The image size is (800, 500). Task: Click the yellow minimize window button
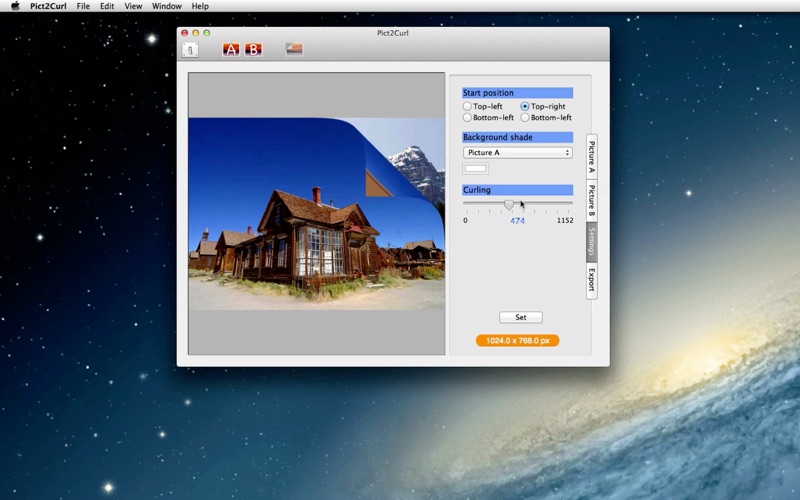(195, 33)
